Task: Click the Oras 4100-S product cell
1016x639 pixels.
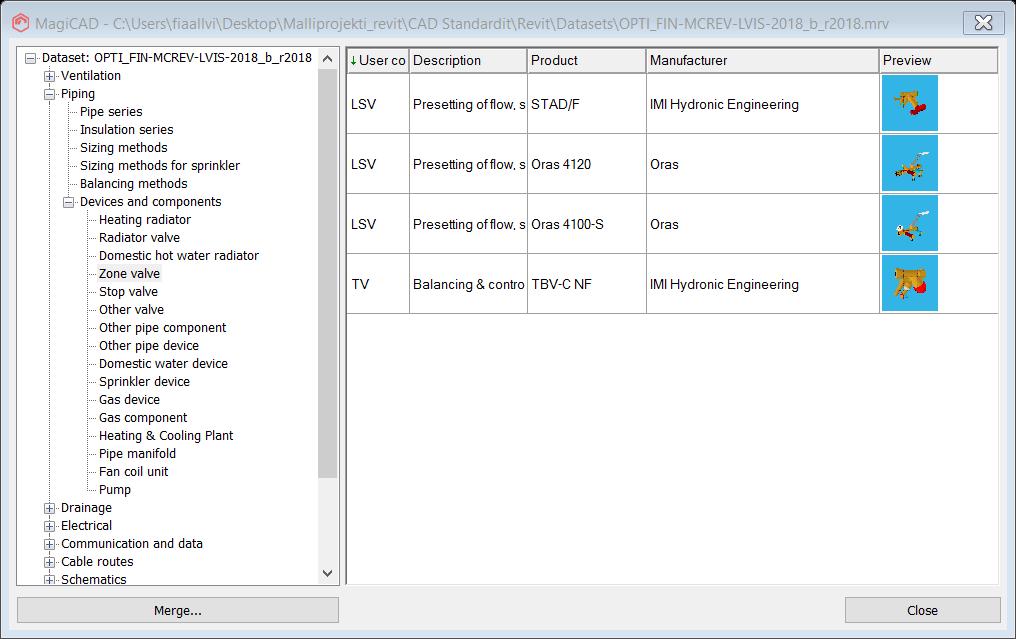Action: coord(586,224)
